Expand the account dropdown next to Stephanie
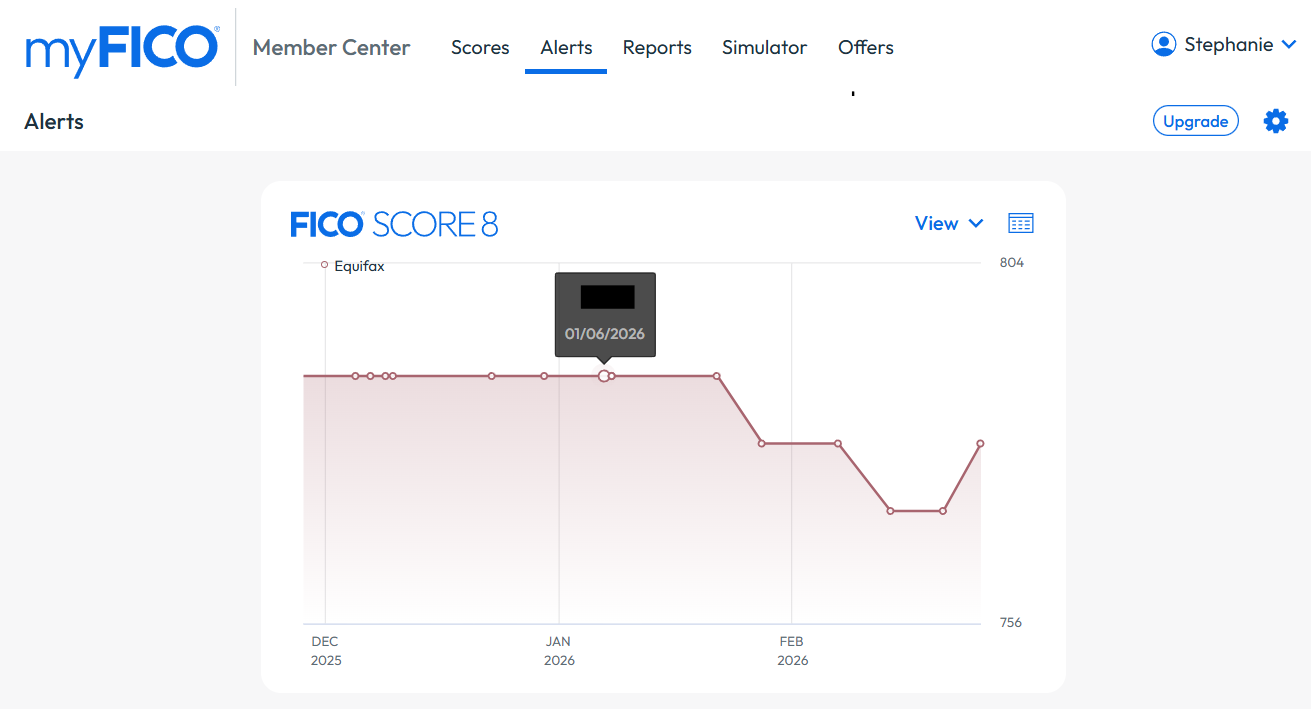Screen dimensions: 1311x709 point(1290,44)
